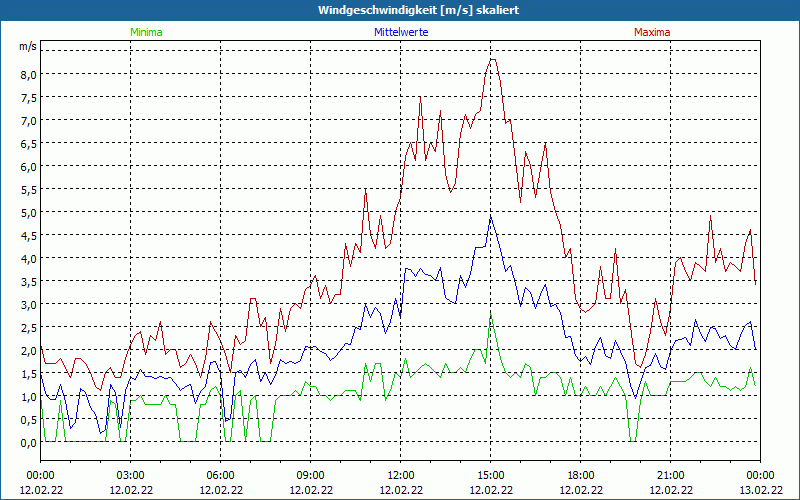Click the '13.02.22' date label

[760, 490]
